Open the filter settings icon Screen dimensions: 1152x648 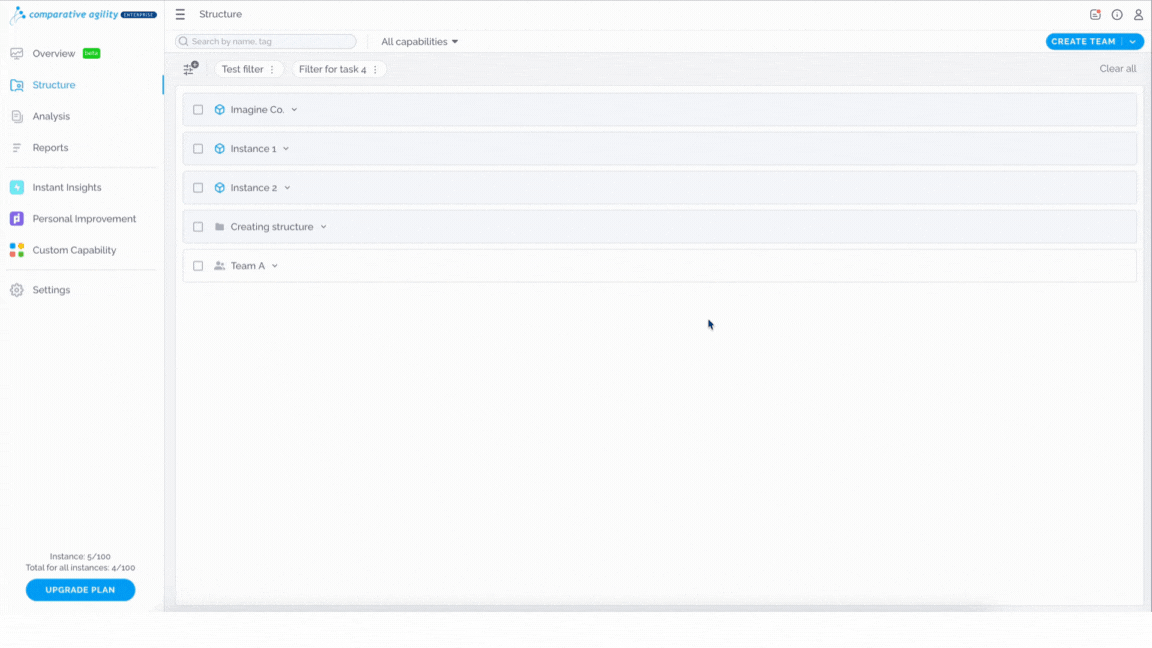click(190, 68)
